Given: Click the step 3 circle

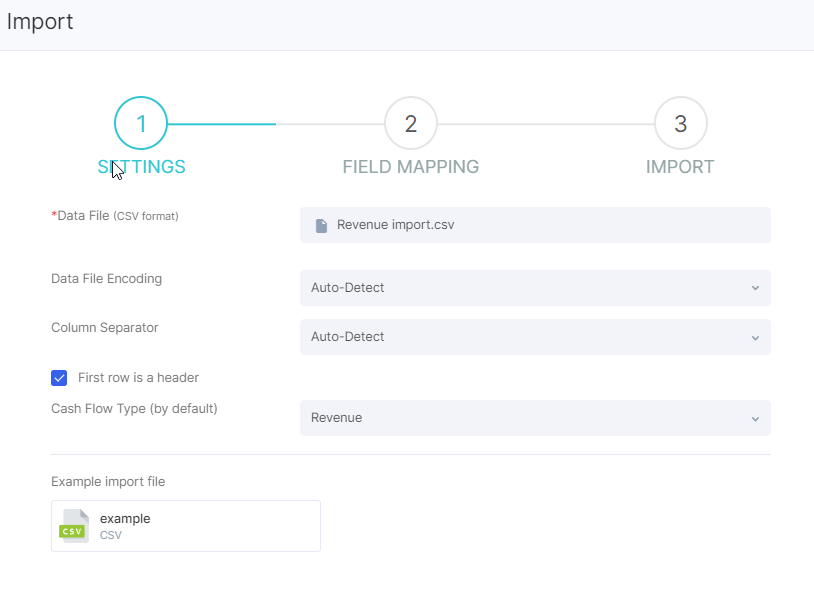Looking at the screenshot, I should 681,123.
